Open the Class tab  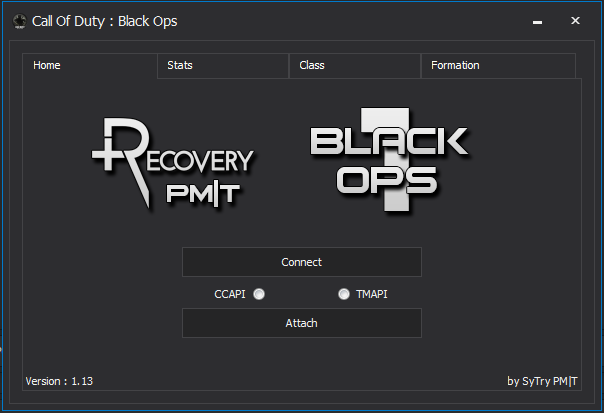pos(355,66)
